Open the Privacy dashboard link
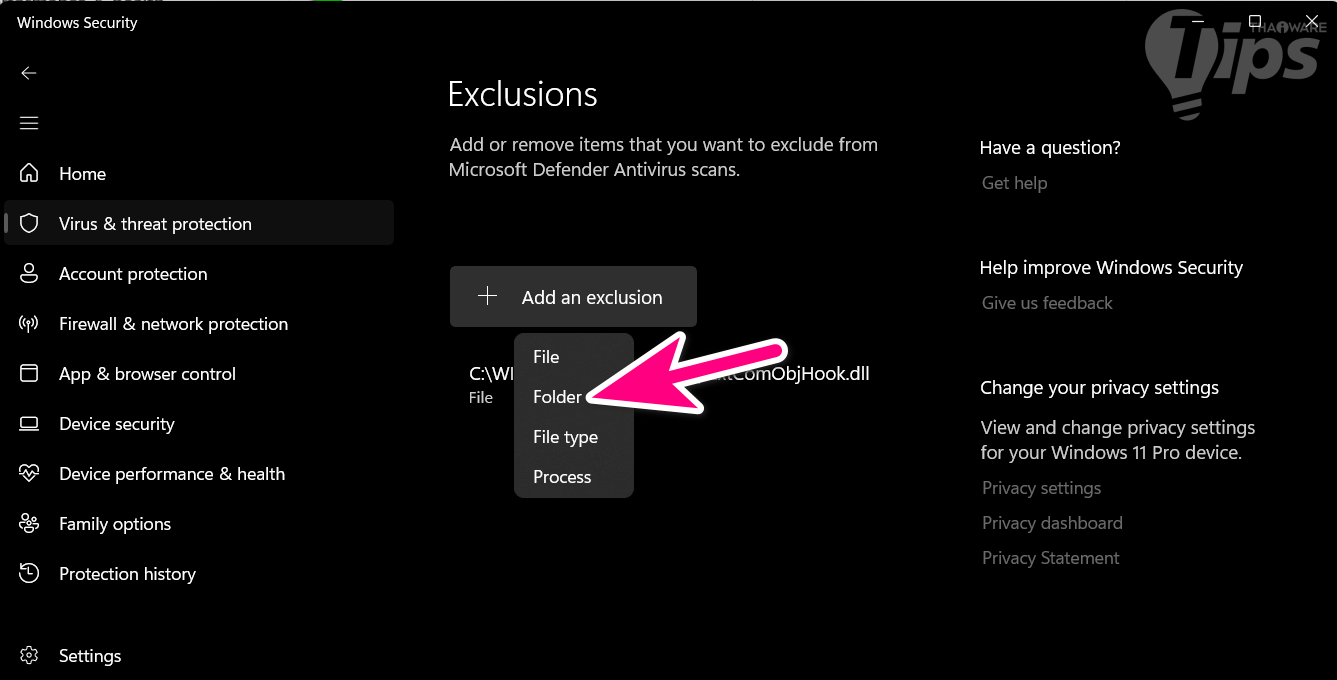This screenshot has height=680, width=1337. [1052, 523]
